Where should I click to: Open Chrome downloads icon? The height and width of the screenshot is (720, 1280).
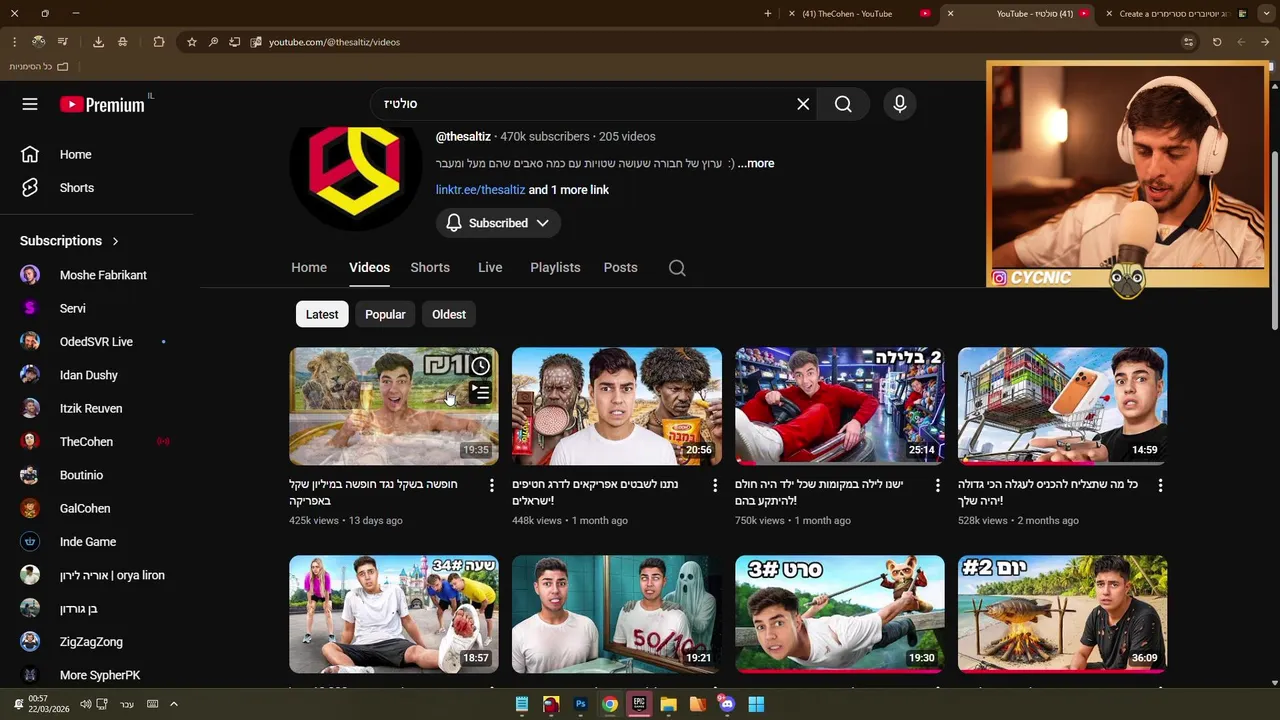pos(98,42)
